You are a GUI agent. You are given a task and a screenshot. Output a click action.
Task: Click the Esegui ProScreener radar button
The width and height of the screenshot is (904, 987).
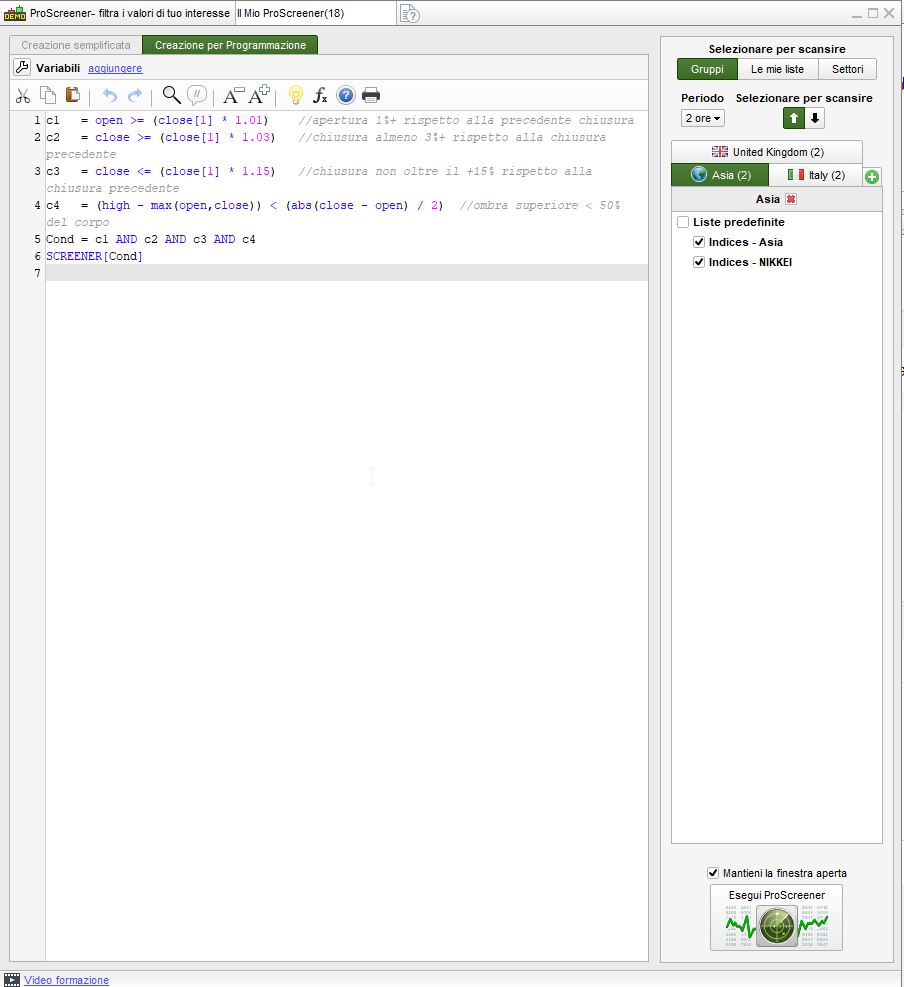click(x=776, y=917)
